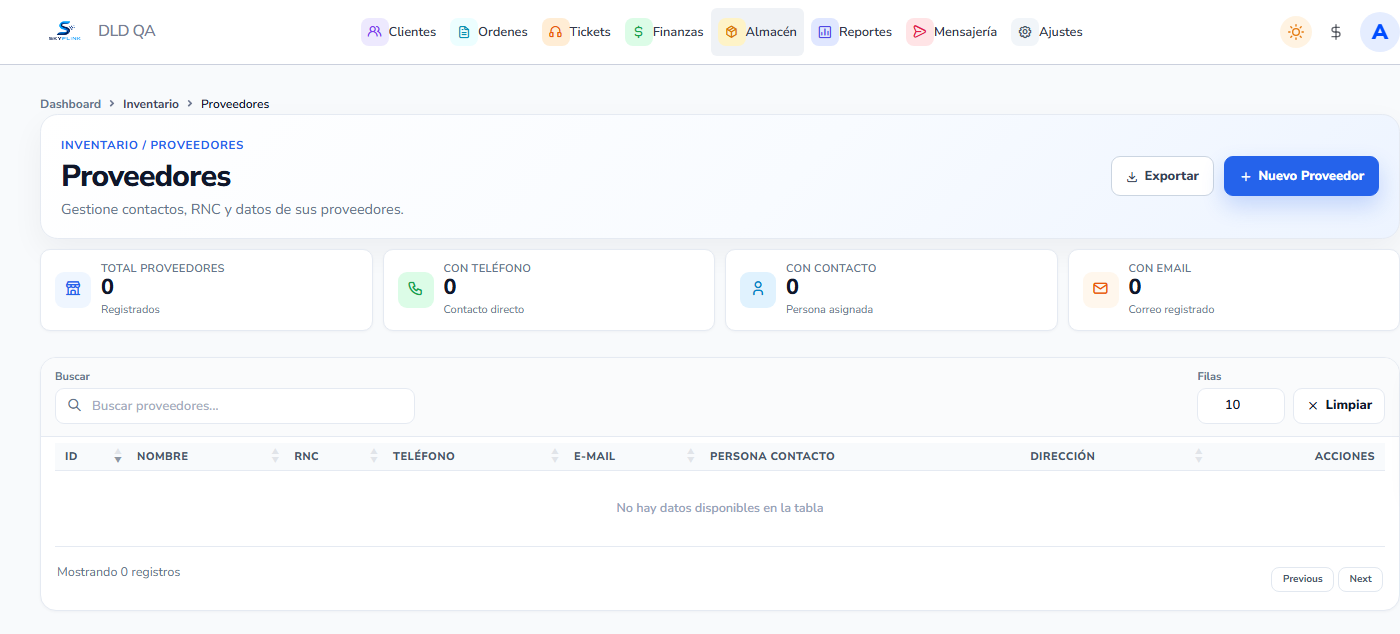Click the 'Mostrando 0 registros' text

pyautogui.click(x=119, y=572)
